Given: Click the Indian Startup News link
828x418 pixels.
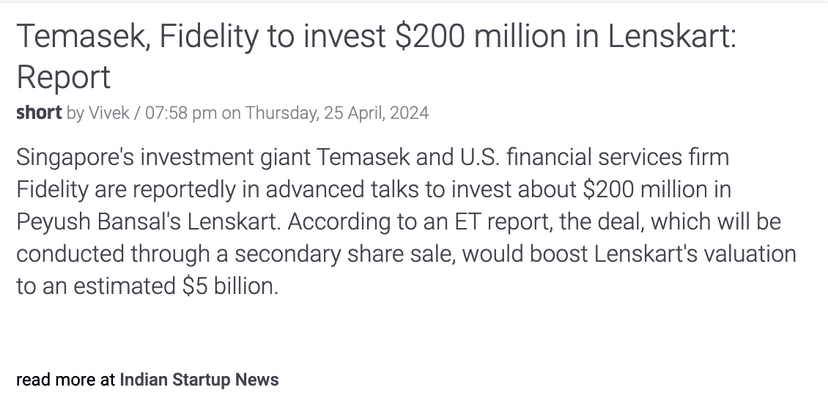Looking at the screenshot, I should [x=199, y=380].
